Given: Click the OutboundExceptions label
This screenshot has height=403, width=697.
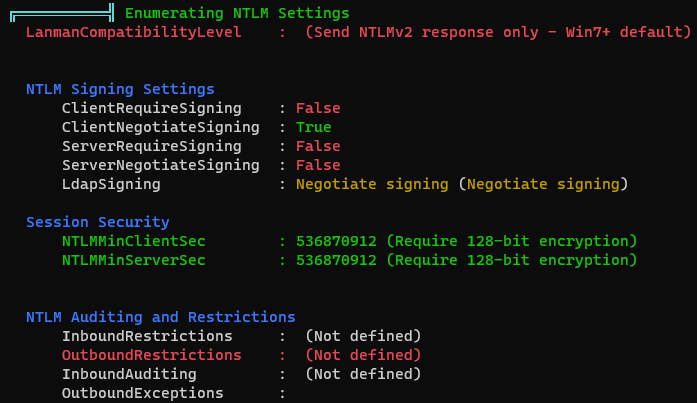Looking at the screenshot, I should tap(142, 394).
